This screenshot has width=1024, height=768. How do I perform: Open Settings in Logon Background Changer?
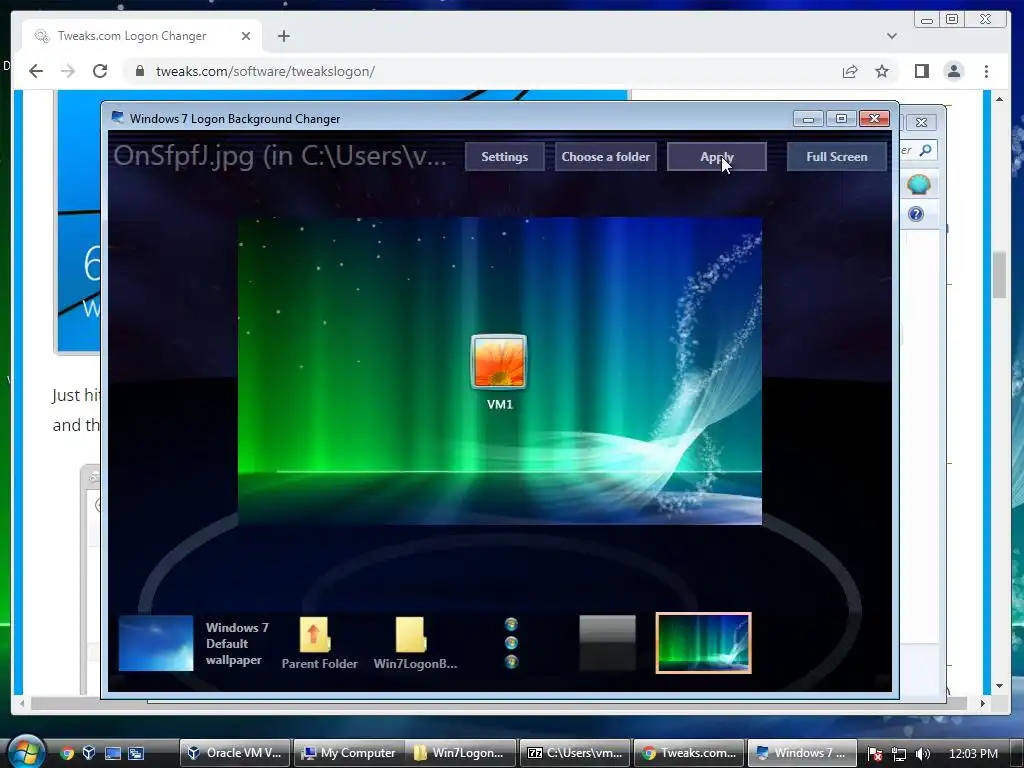(504, 157)
